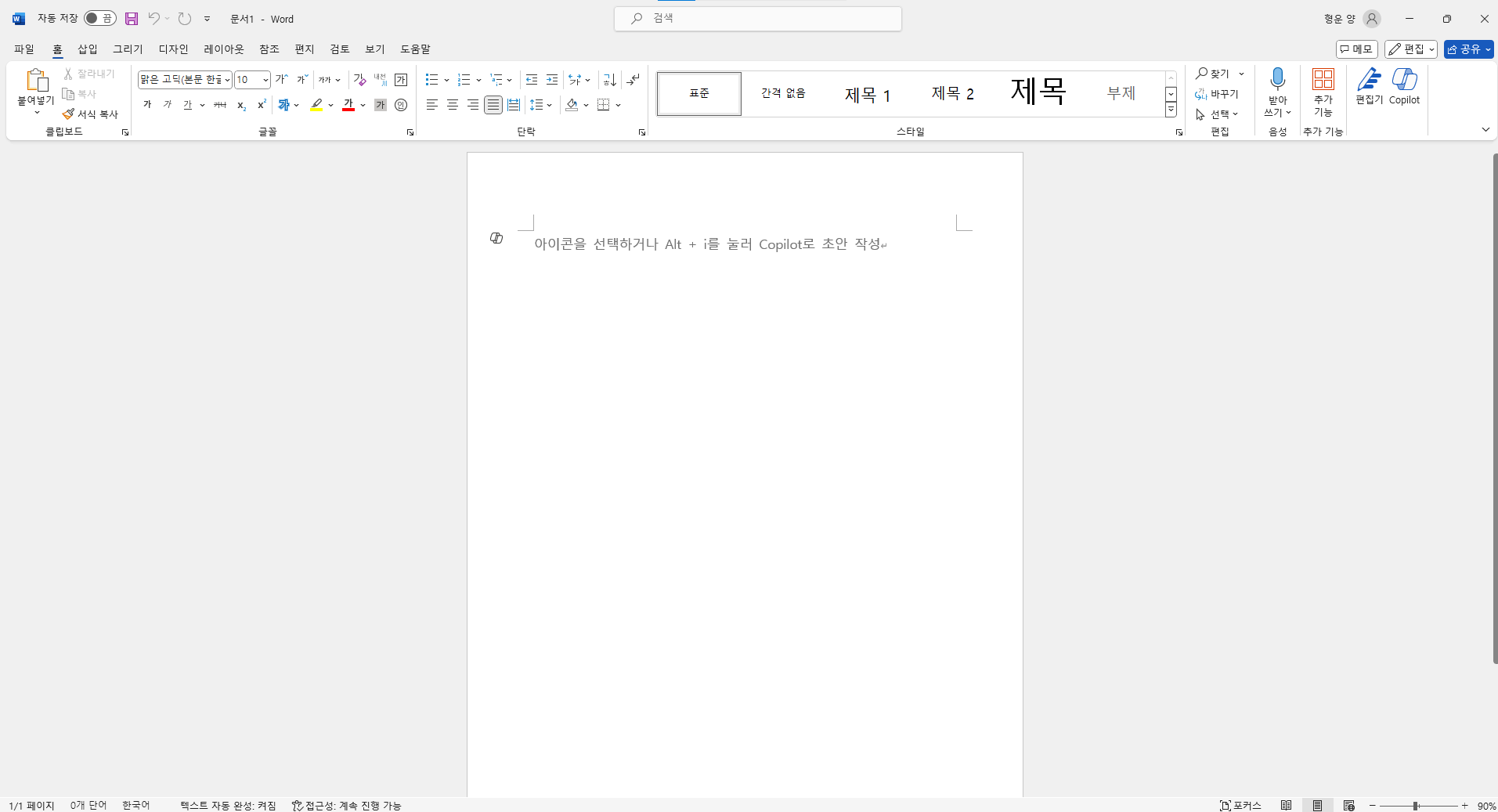1498x812 pixels.
Task: Decrease paragraph indent
Action: (532, 80)
